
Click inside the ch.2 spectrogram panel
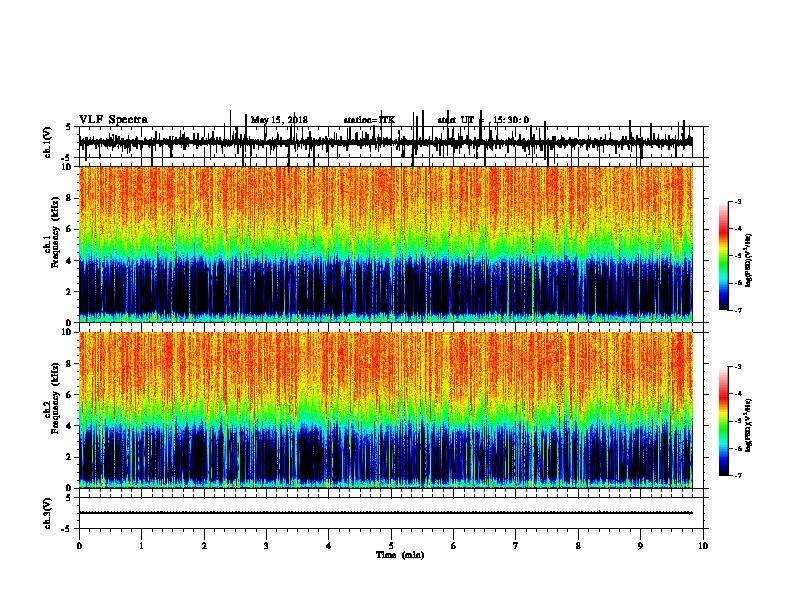(385, 410)
